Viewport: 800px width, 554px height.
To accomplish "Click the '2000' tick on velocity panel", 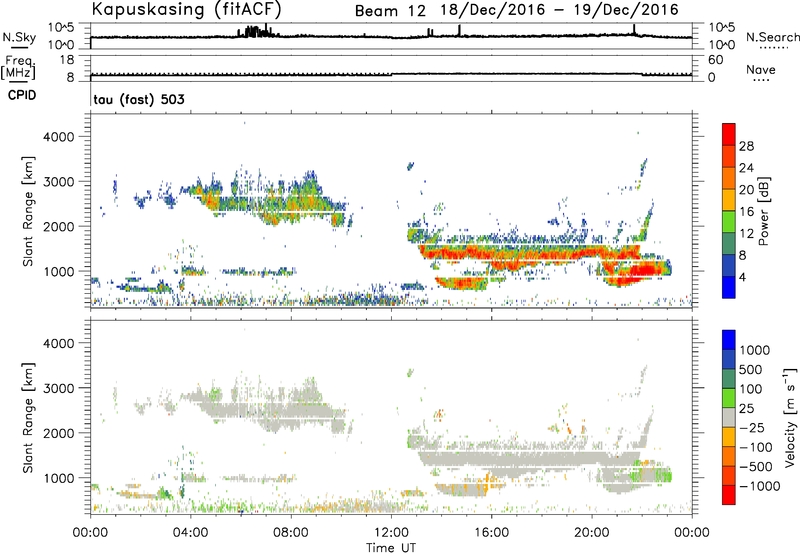I will 58,433.
